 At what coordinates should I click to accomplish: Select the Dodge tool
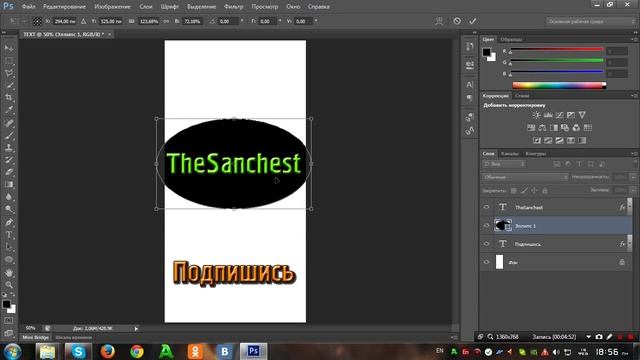click(9, 209)
